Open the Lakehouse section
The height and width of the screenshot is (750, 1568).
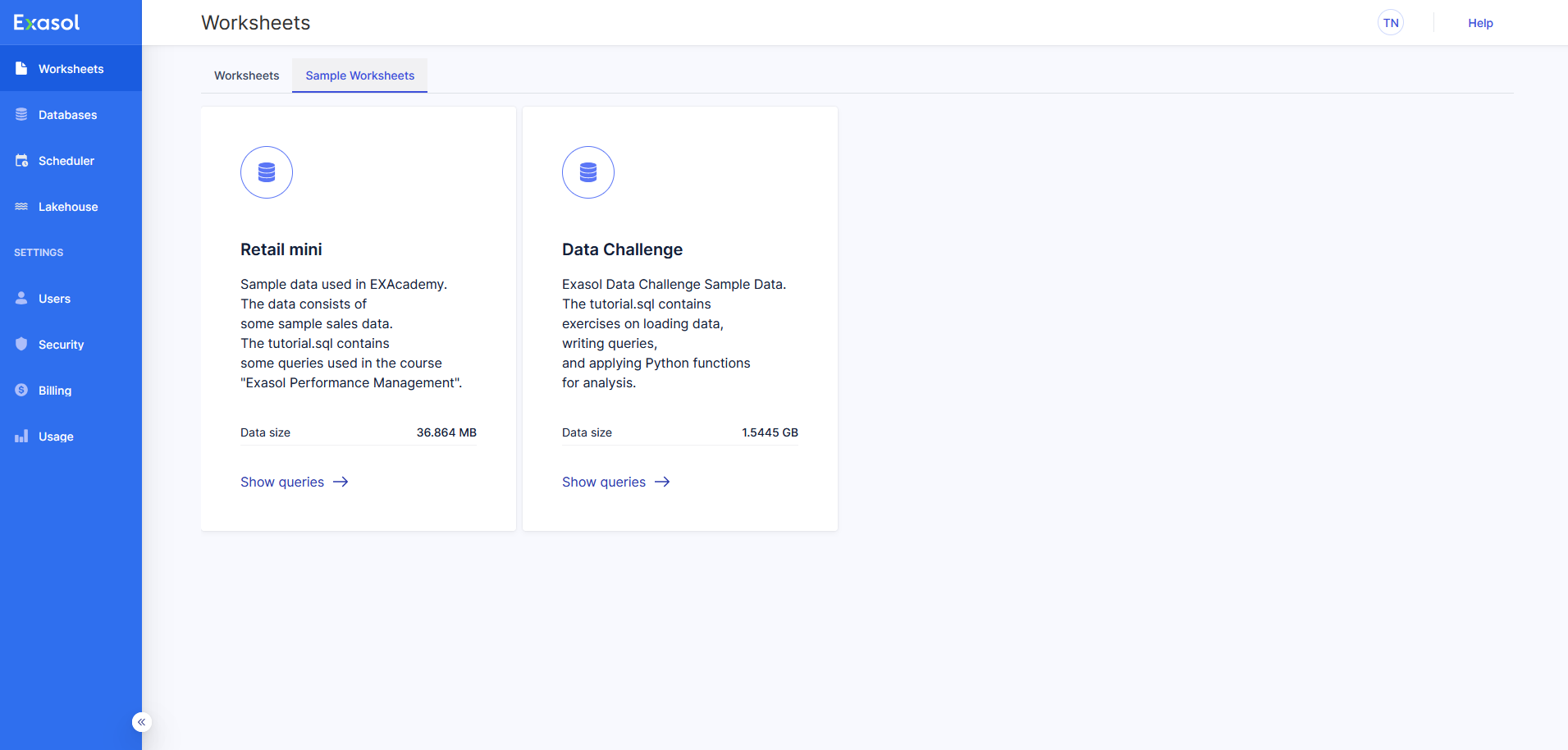(x=67, y=207)
